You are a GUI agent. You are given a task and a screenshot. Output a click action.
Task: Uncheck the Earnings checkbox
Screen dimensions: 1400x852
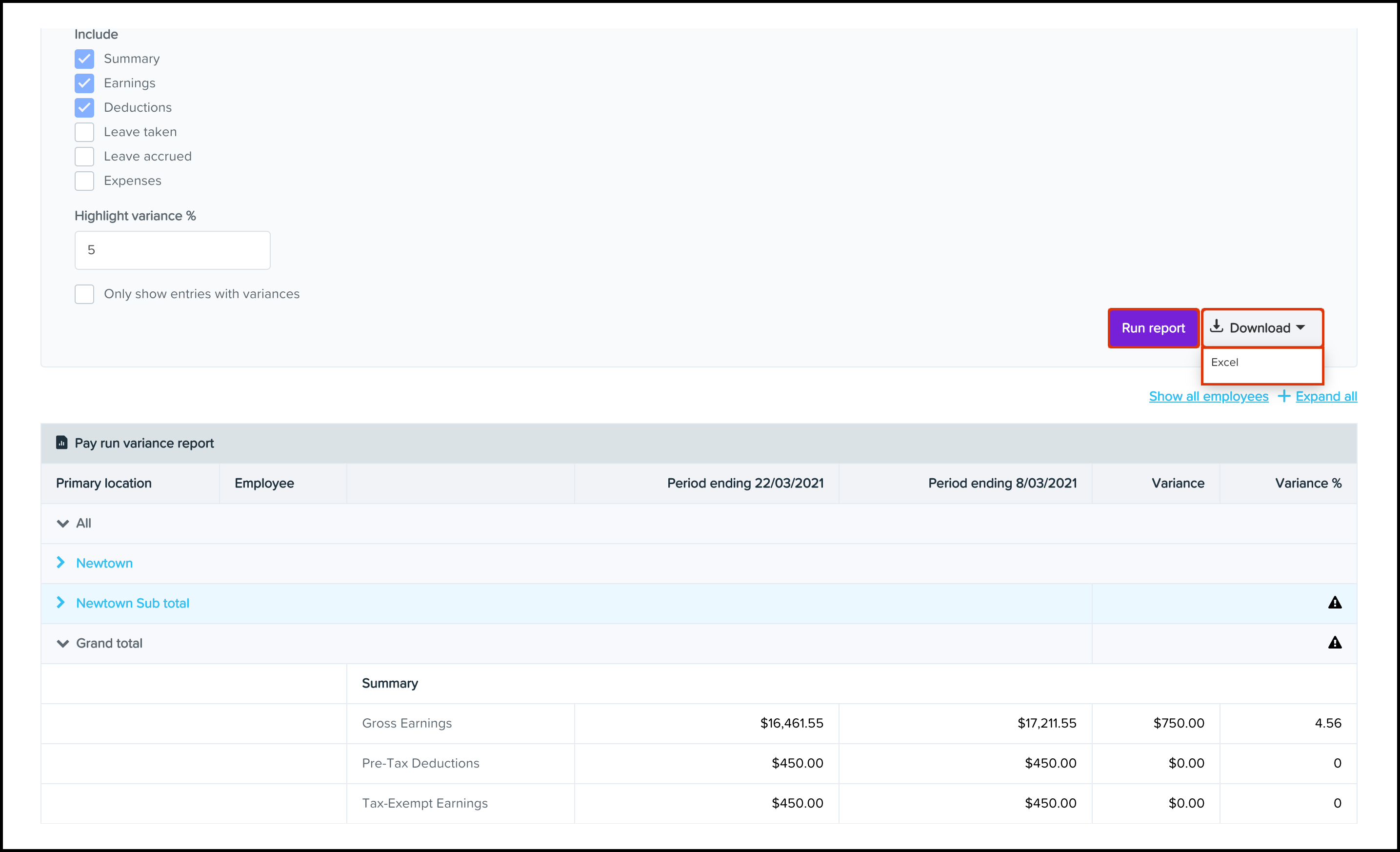pos(84,83)
